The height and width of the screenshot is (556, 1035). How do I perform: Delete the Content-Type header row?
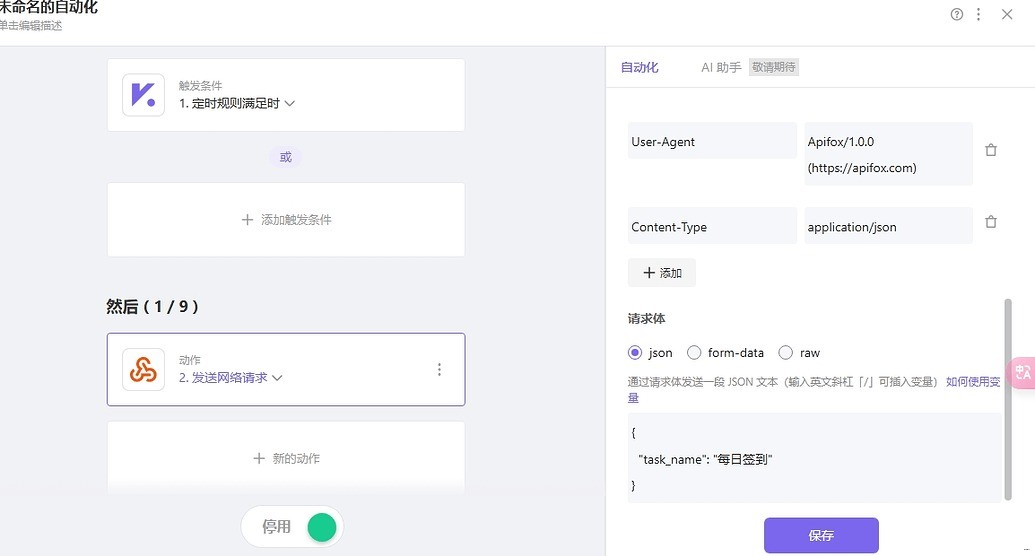pos(991,222)
